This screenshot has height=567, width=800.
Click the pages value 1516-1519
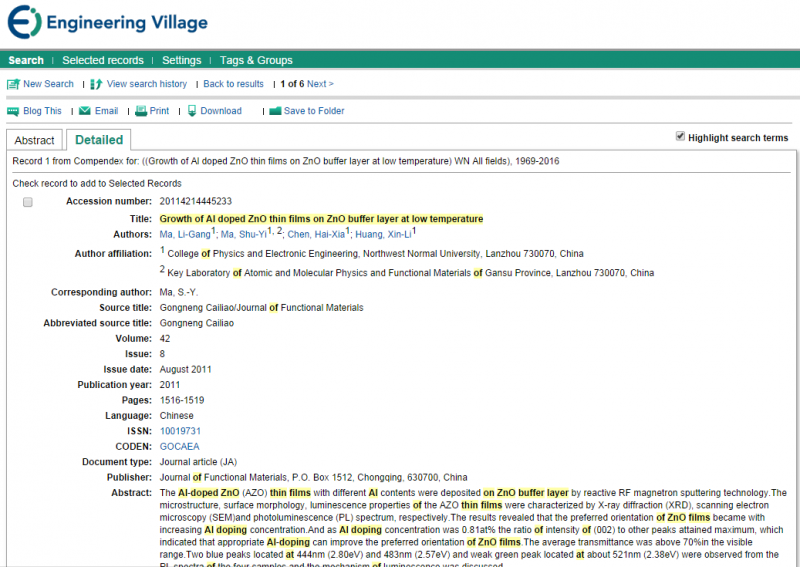pos(182,400)
